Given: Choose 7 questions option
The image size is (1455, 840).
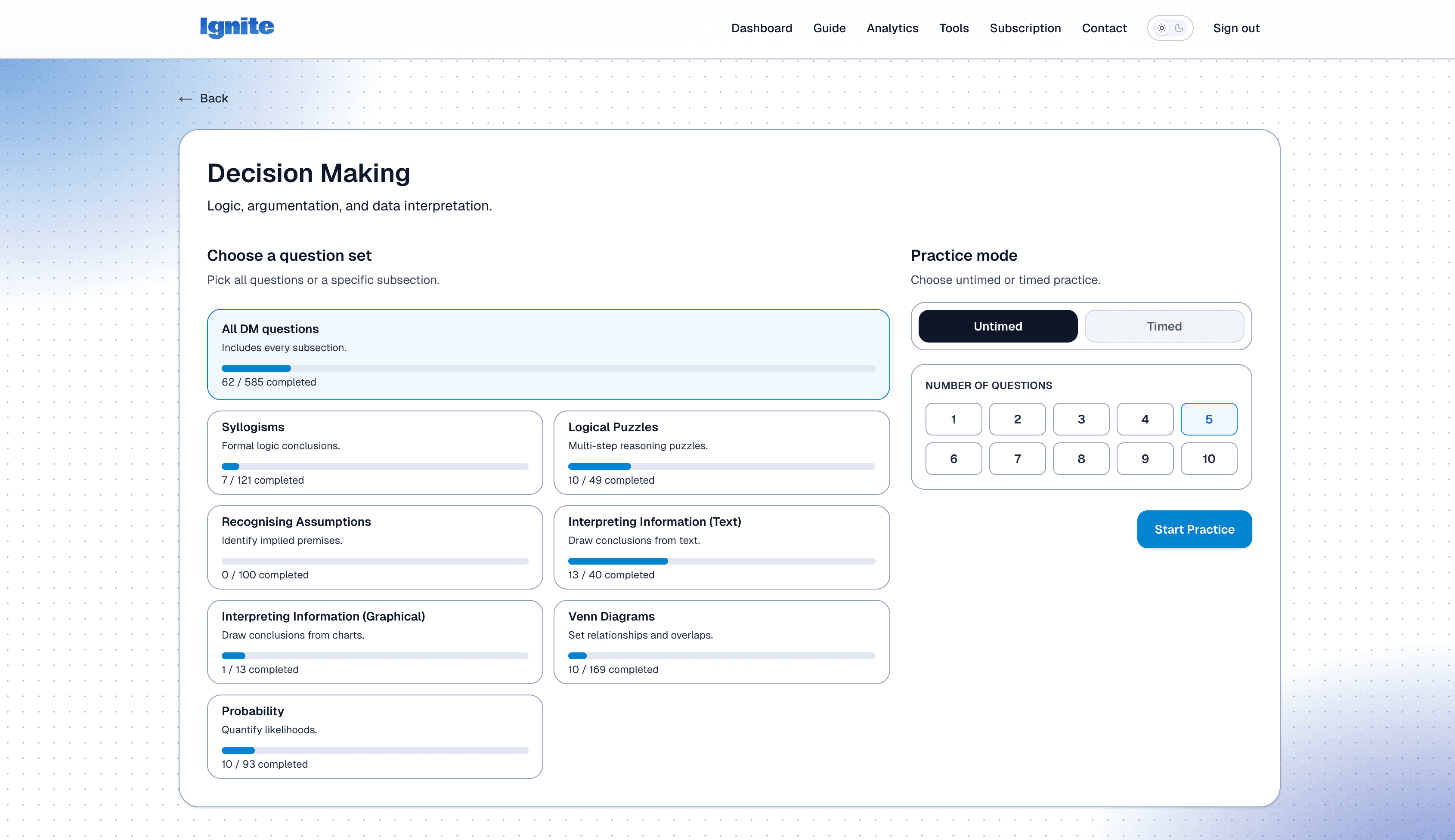Looking at the screenshot, I should click(x=1017, y=459).
